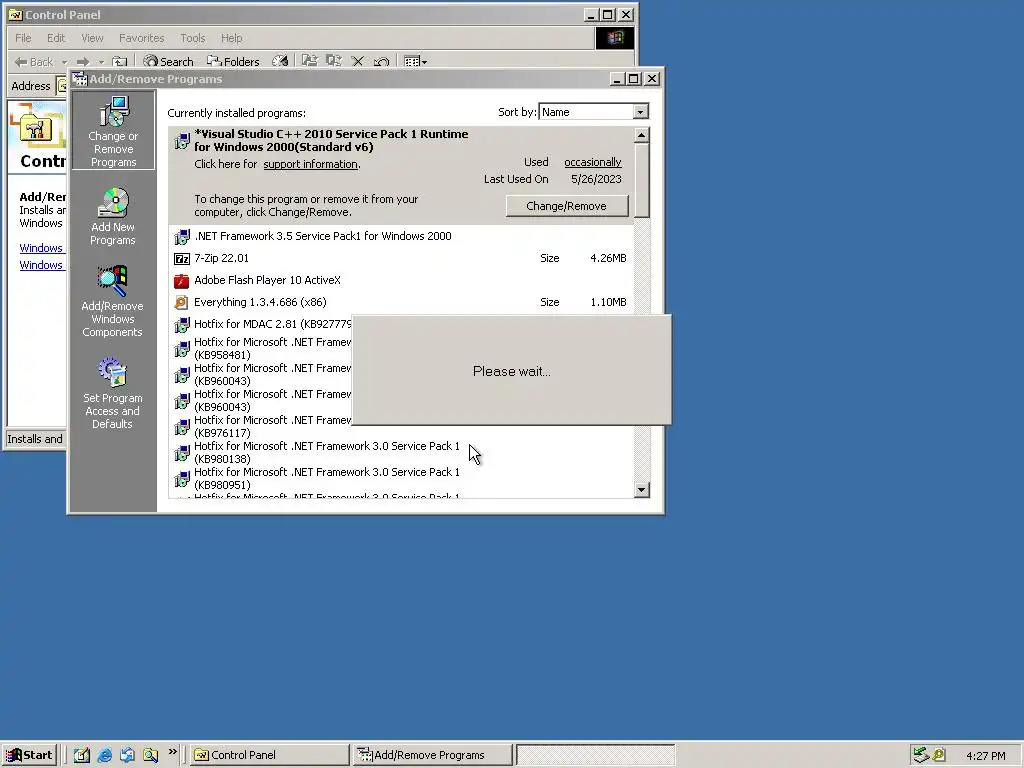Click the 4:27 PM system clock
The width and height of the screenshot is (1024, 768).
coord(986,756)
